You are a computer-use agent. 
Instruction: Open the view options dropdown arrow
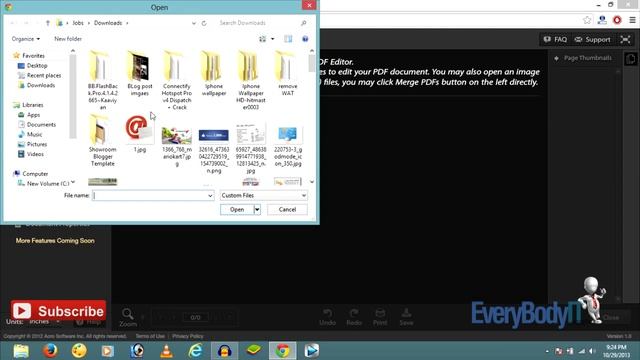[273, 39]
